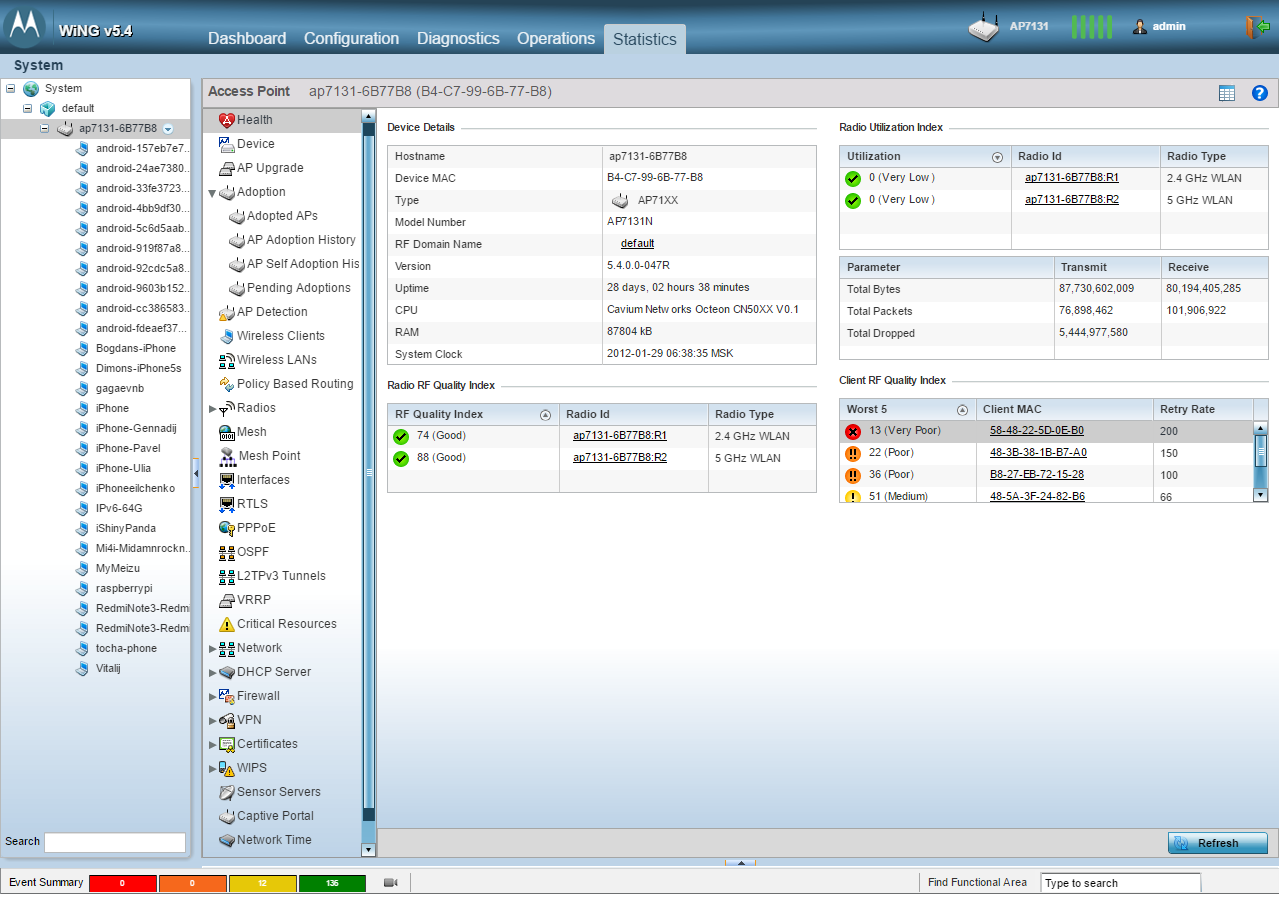Click the Interfaces icon
The image size is (1279, 897).
click(x=227, y=480)
